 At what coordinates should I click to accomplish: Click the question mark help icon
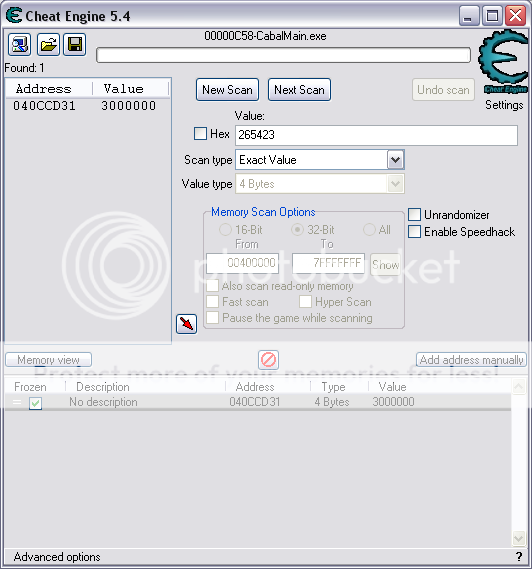point(519,557)
